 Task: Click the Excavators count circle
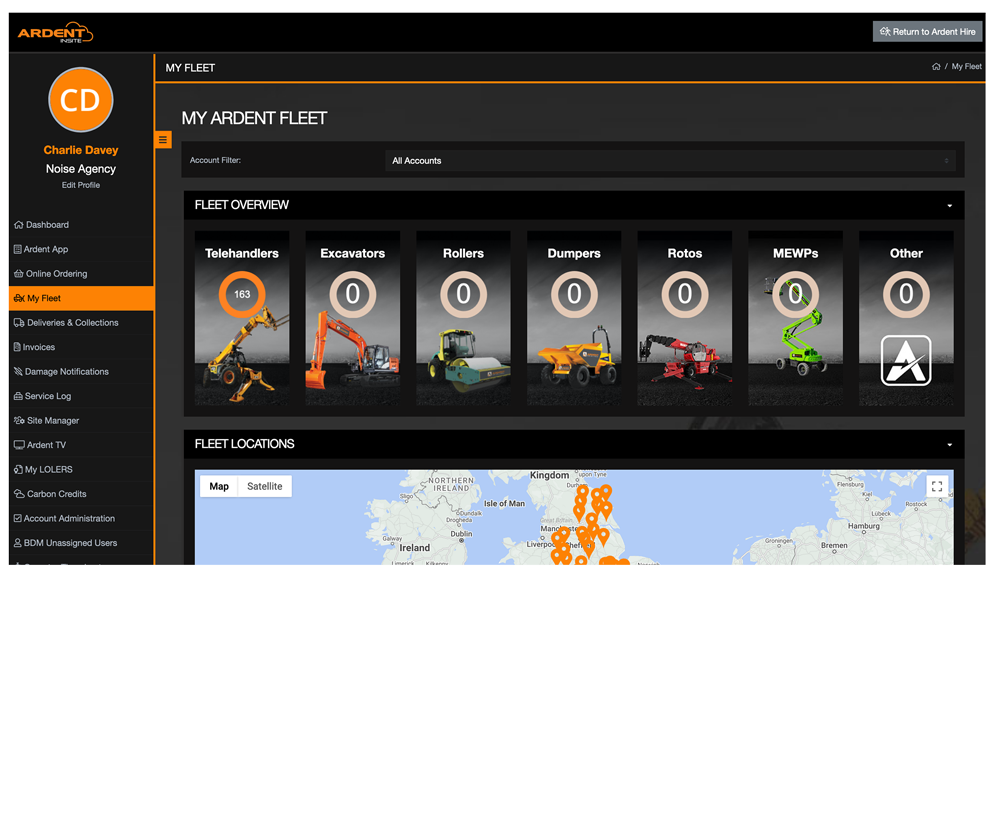(353, 294)
